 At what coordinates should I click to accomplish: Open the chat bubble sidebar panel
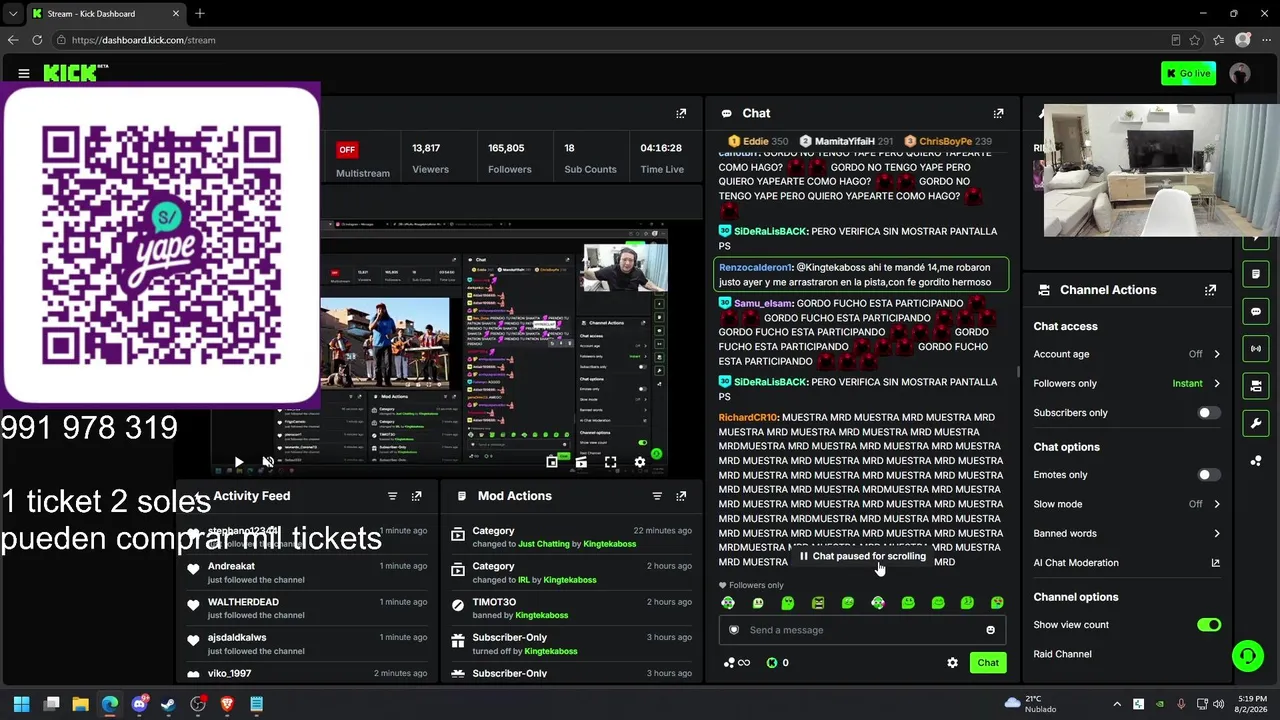tap(1256, 312)
